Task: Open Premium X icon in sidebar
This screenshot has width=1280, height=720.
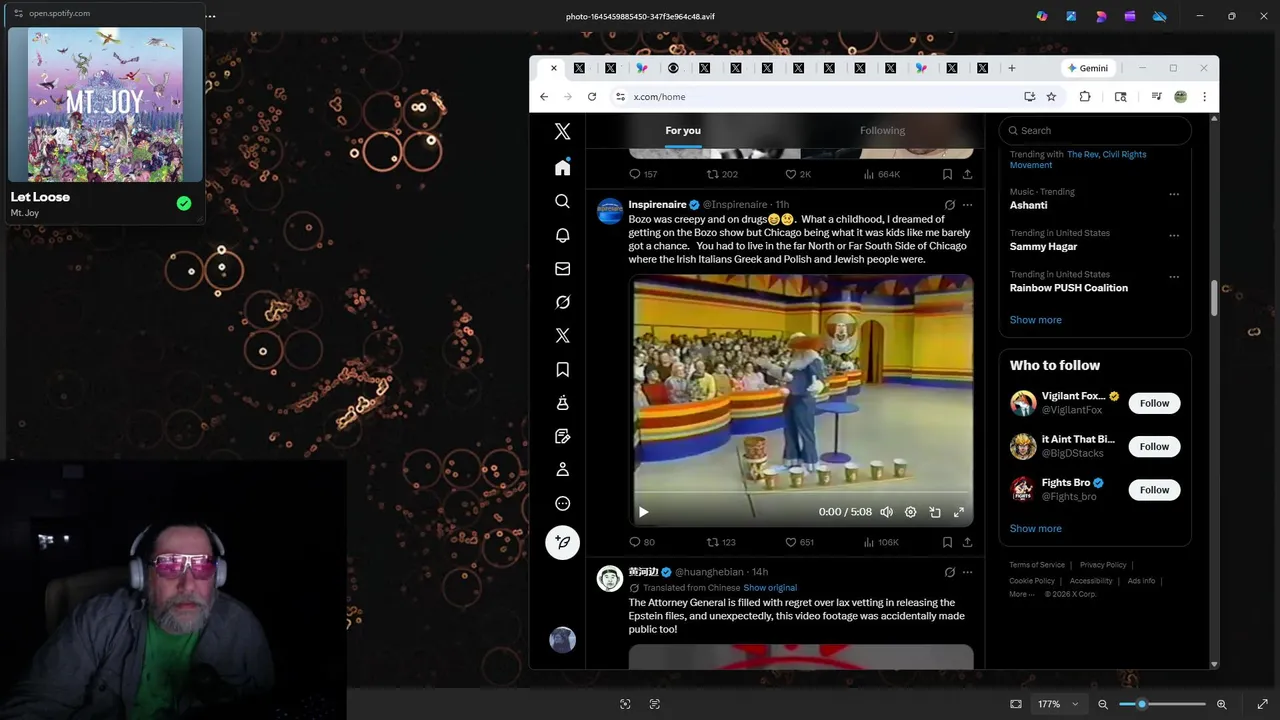Action: pos(562,336)
